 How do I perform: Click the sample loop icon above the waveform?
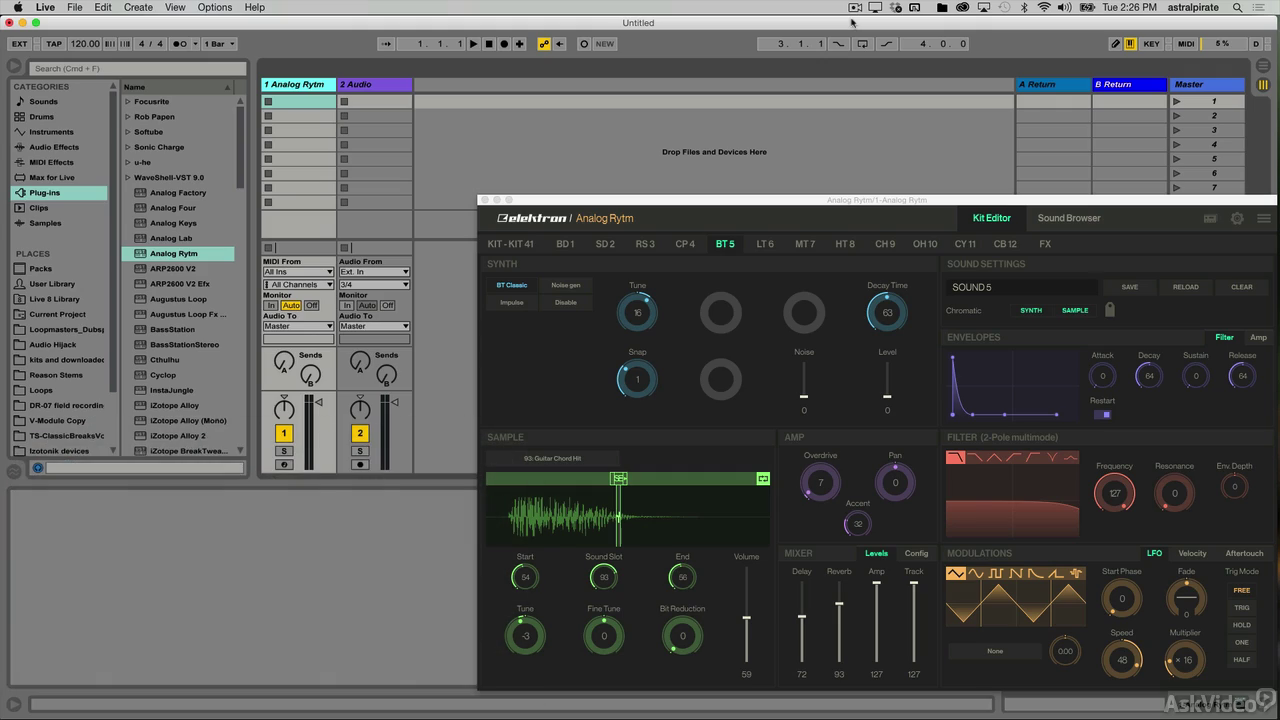click(x=763, y=479)
